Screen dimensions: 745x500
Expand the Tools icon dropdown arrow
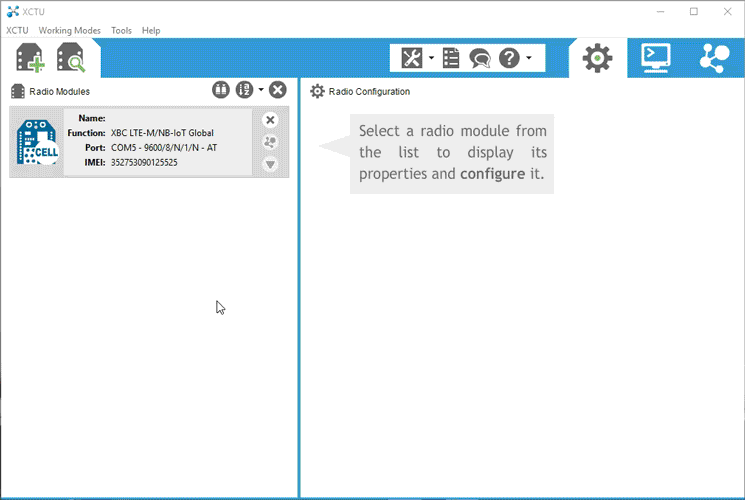point(431,58)
